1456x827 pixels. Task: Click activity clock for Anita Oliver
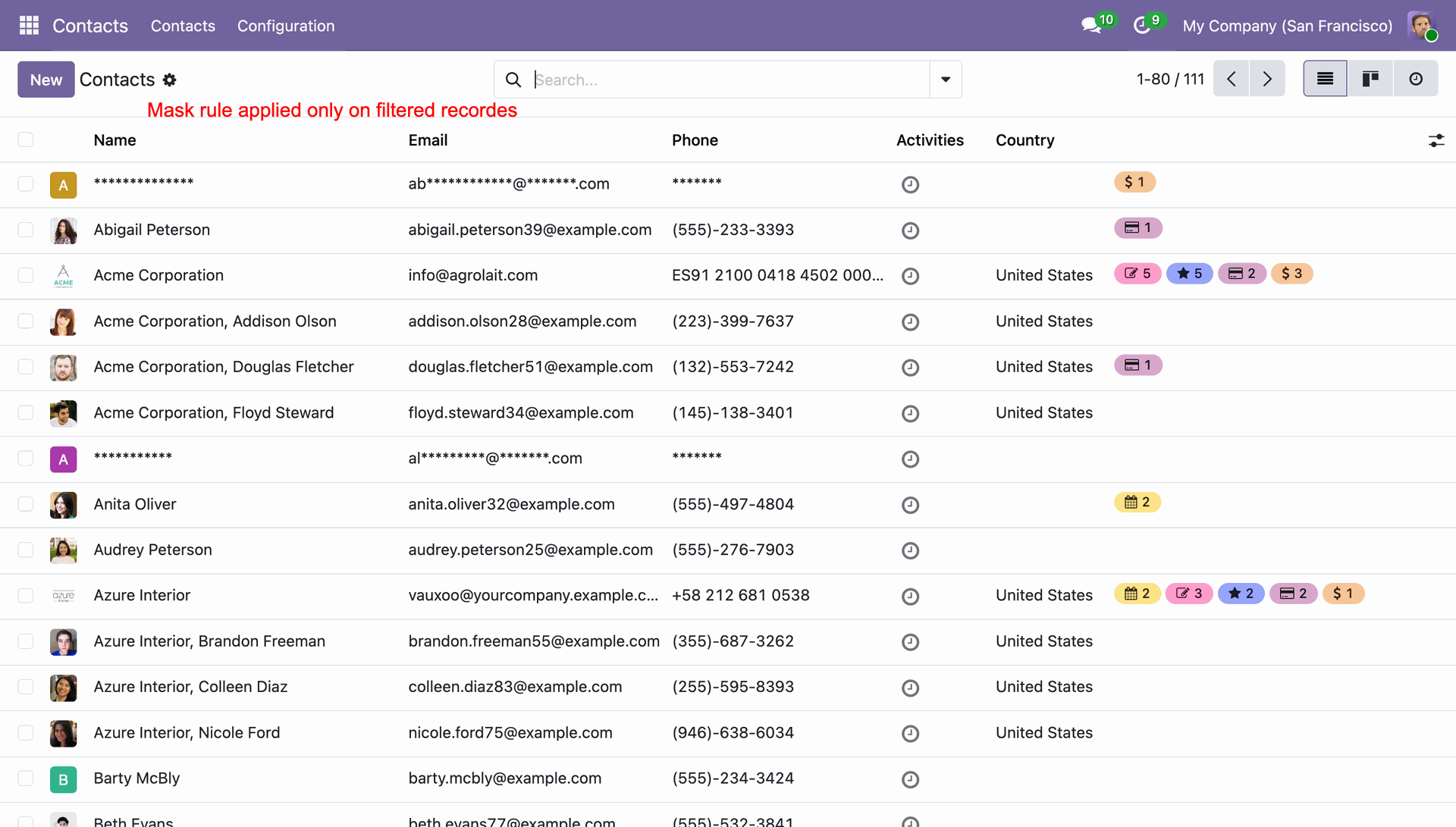(x=910, y=505)
